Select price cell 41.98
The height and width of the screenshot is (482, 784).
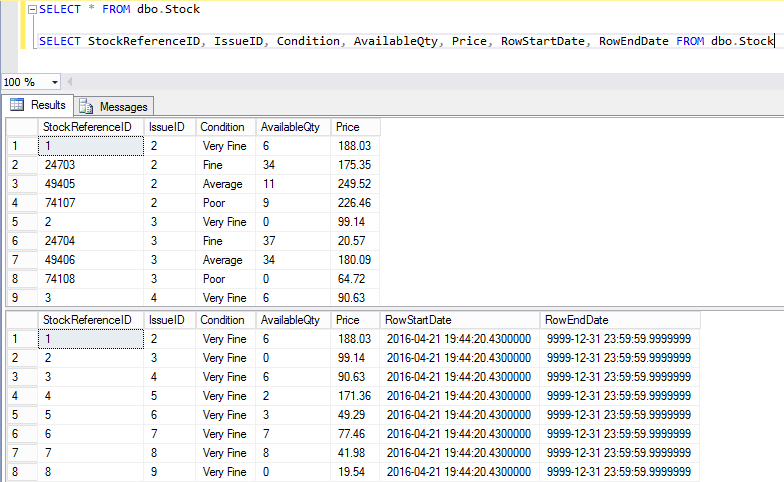pos(356,453)
